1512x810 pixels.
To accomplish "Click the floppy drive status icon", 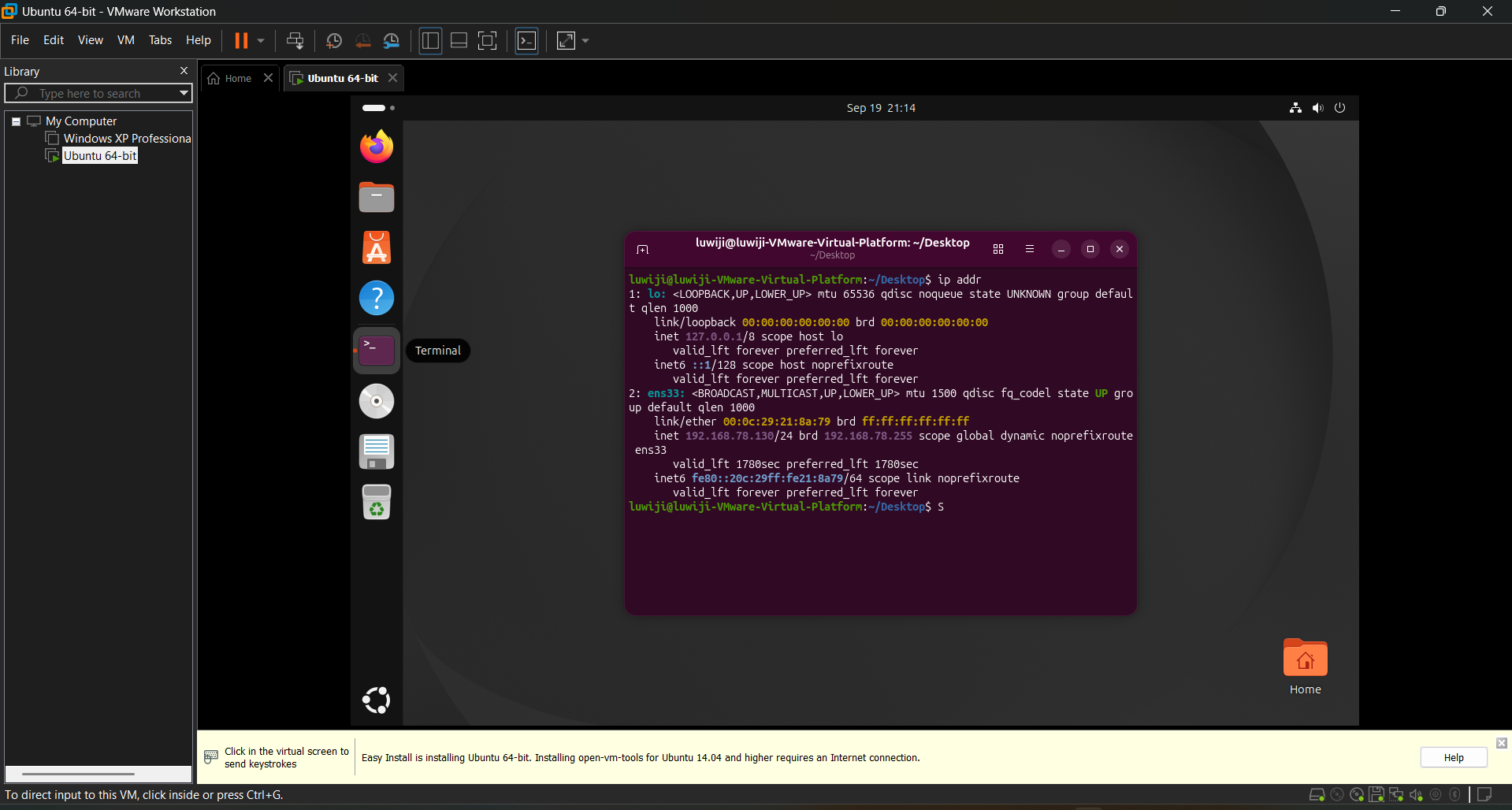I will pyautogui.click(x=1376, y=795).
